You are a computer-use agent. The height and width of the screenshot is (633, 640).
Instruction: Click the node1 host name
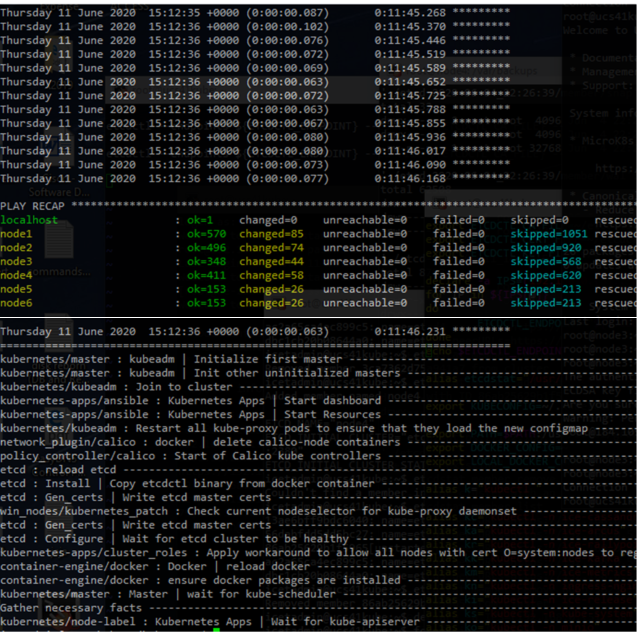pyautogui.click(x=16, y=234)
